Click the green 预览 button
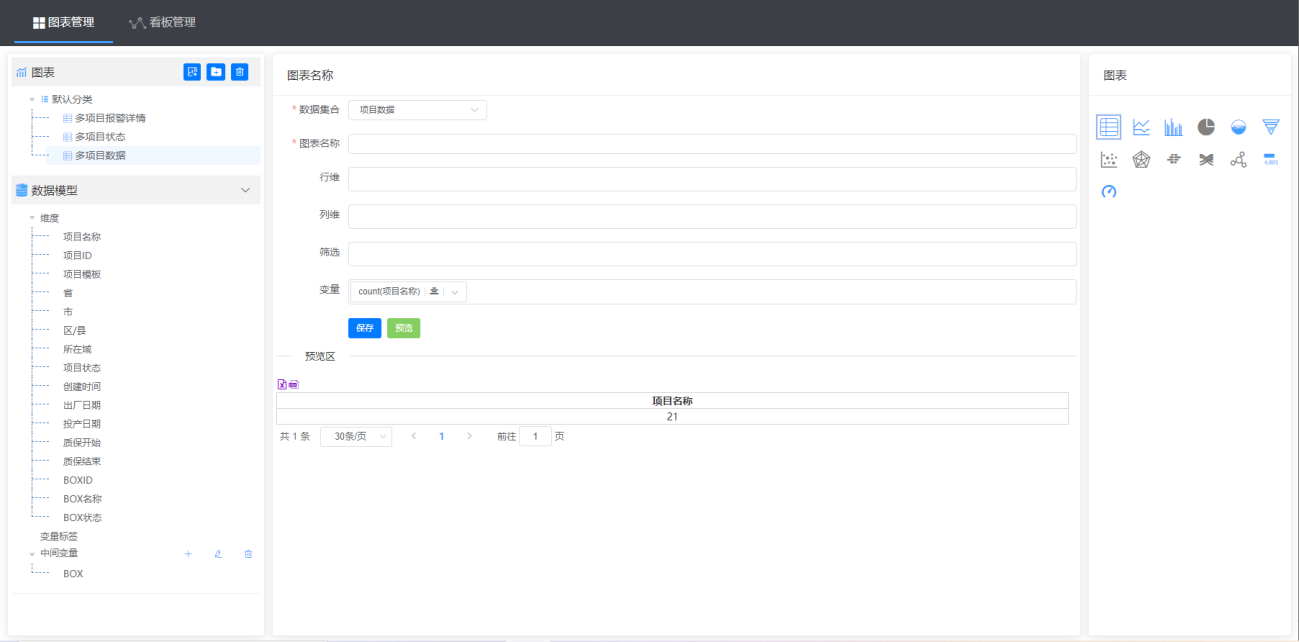The width and height of the screenshot is (1299, 642). tap(403, 328)
